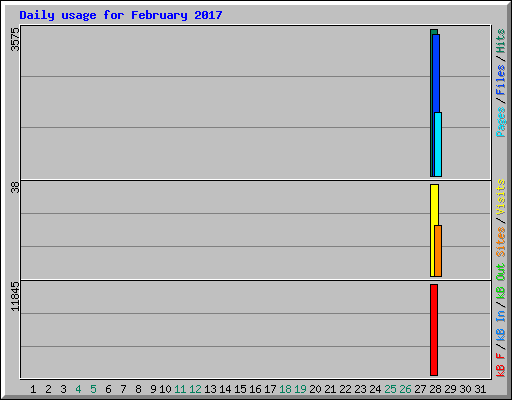Image resolution: width=512 pixels, height=400 pixels.
Task: Click day 10 on the x-axis
Action: tap(165, 389)
